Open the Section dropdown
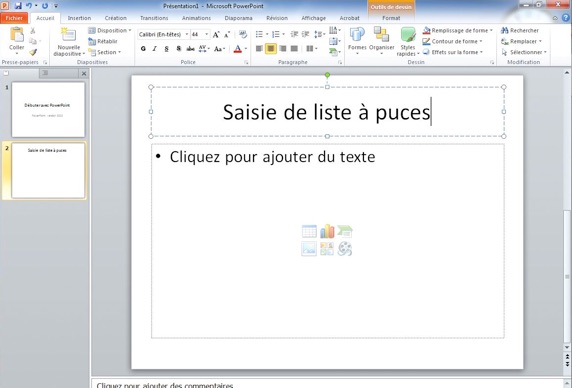The width and height of the screenshot is (572, 388). [x=105, y=52]
